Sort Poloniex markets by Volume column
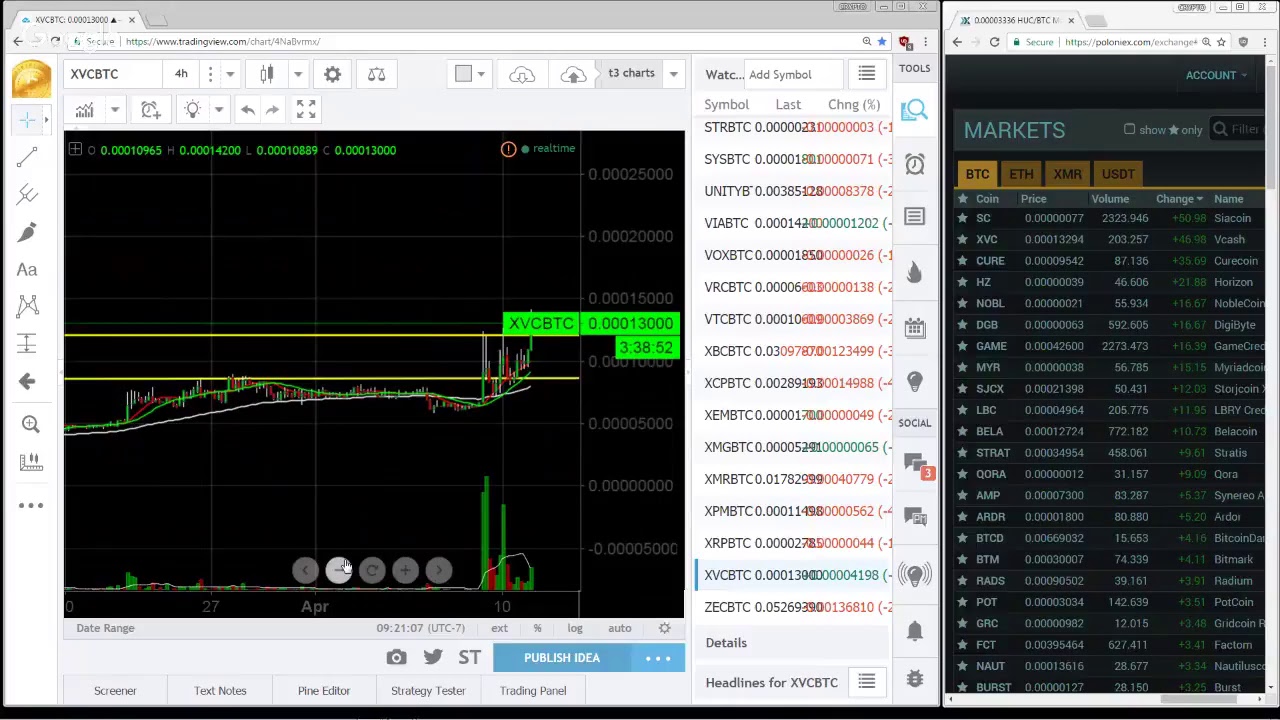Viewport: 1280px width, 720px height. click(x=1110, y=199)
